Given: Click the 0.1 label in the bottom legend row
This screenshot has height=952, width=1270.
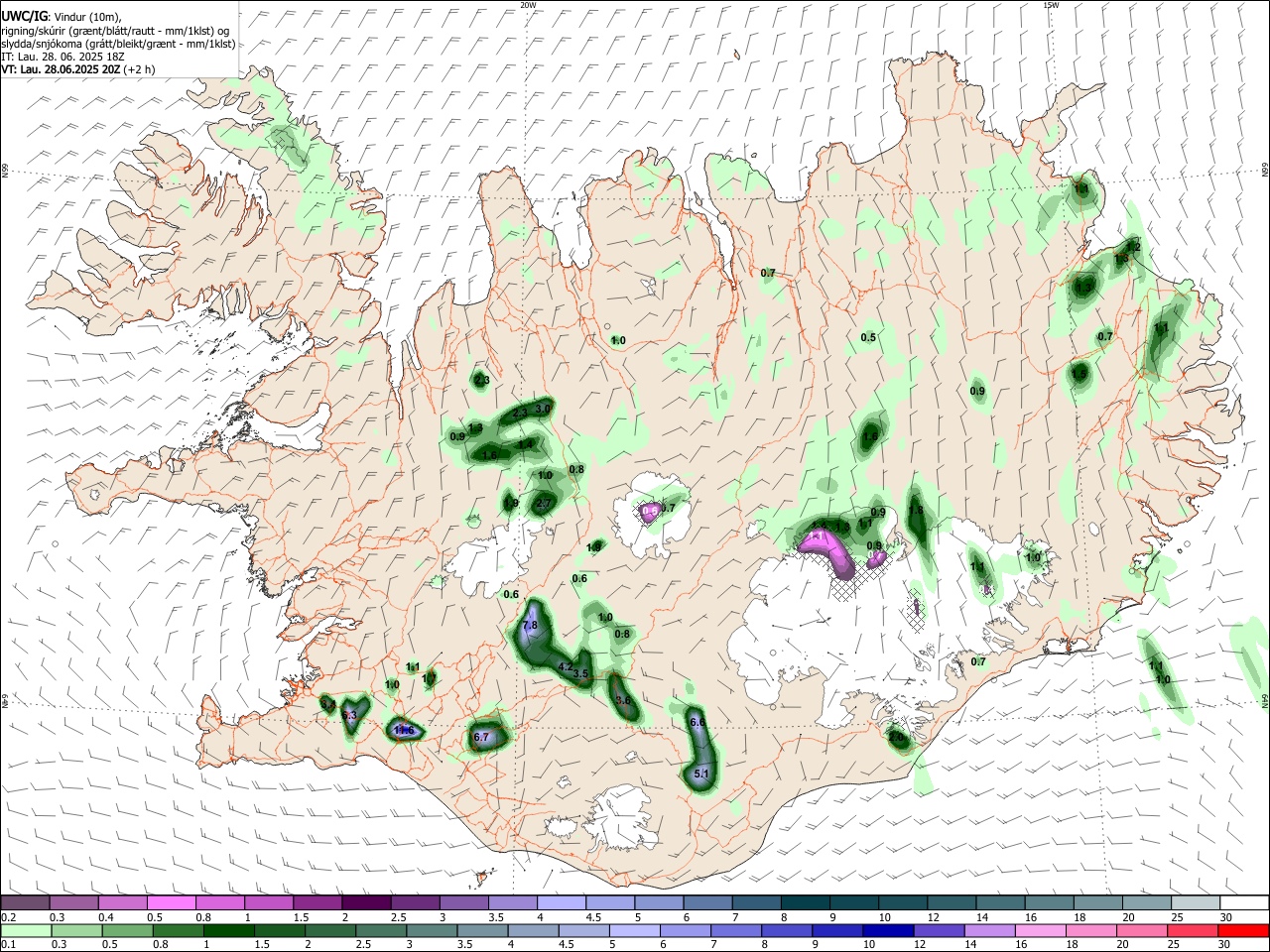Looking at the screenshot, I should [x=8, y=944].
